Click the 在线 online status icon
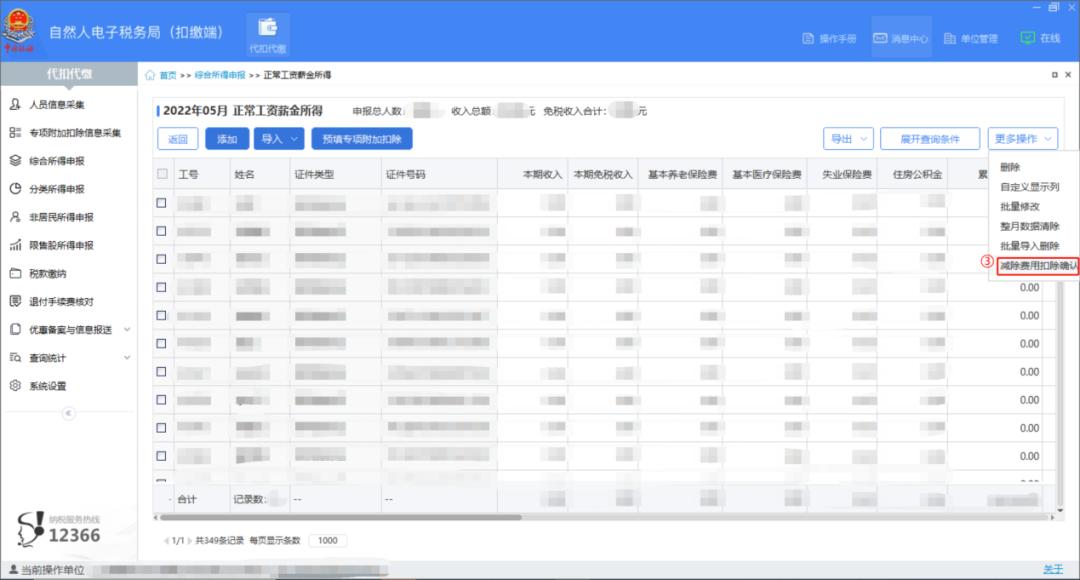This screenshot has width=1080, height=580. pyautogui.click(x=1040, y=39)
